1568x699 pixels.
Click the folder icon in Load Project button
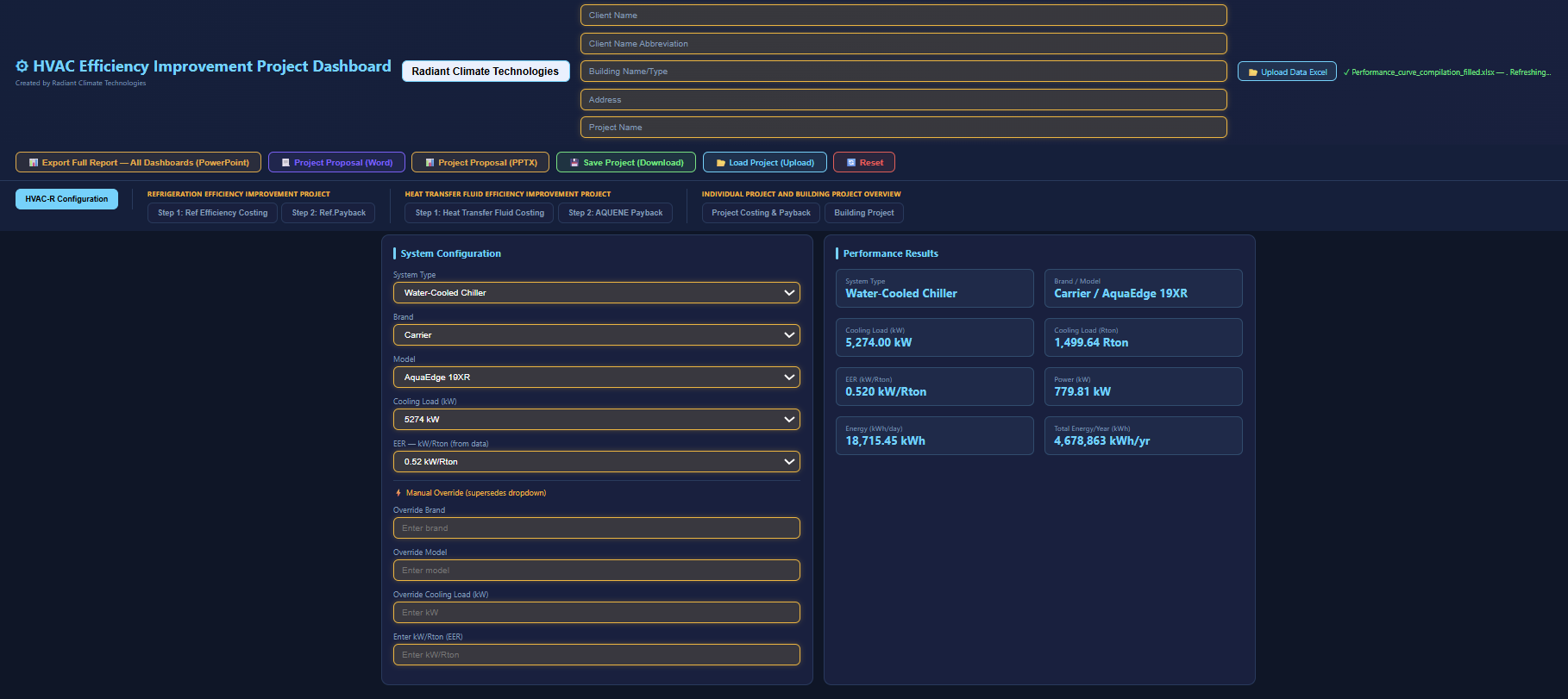[x=721, y=163]
